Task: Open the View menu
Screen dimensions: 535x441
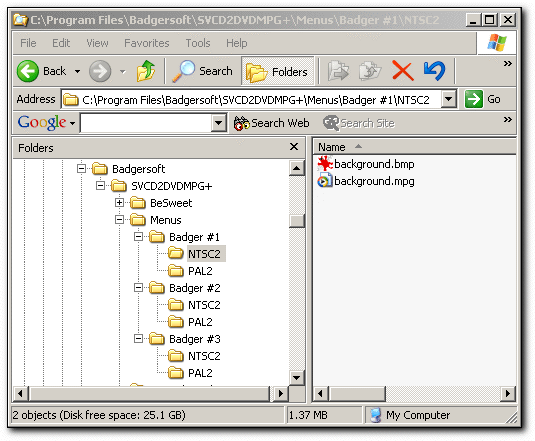Action: click(x=97, y=43)
